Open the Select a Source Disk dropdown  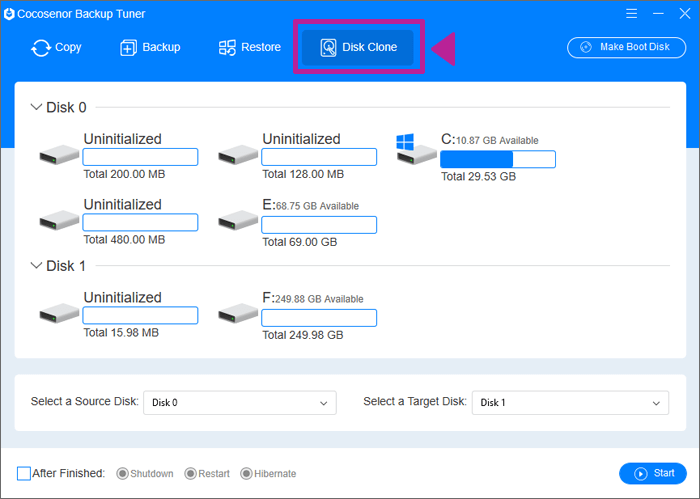coord(240,403)
